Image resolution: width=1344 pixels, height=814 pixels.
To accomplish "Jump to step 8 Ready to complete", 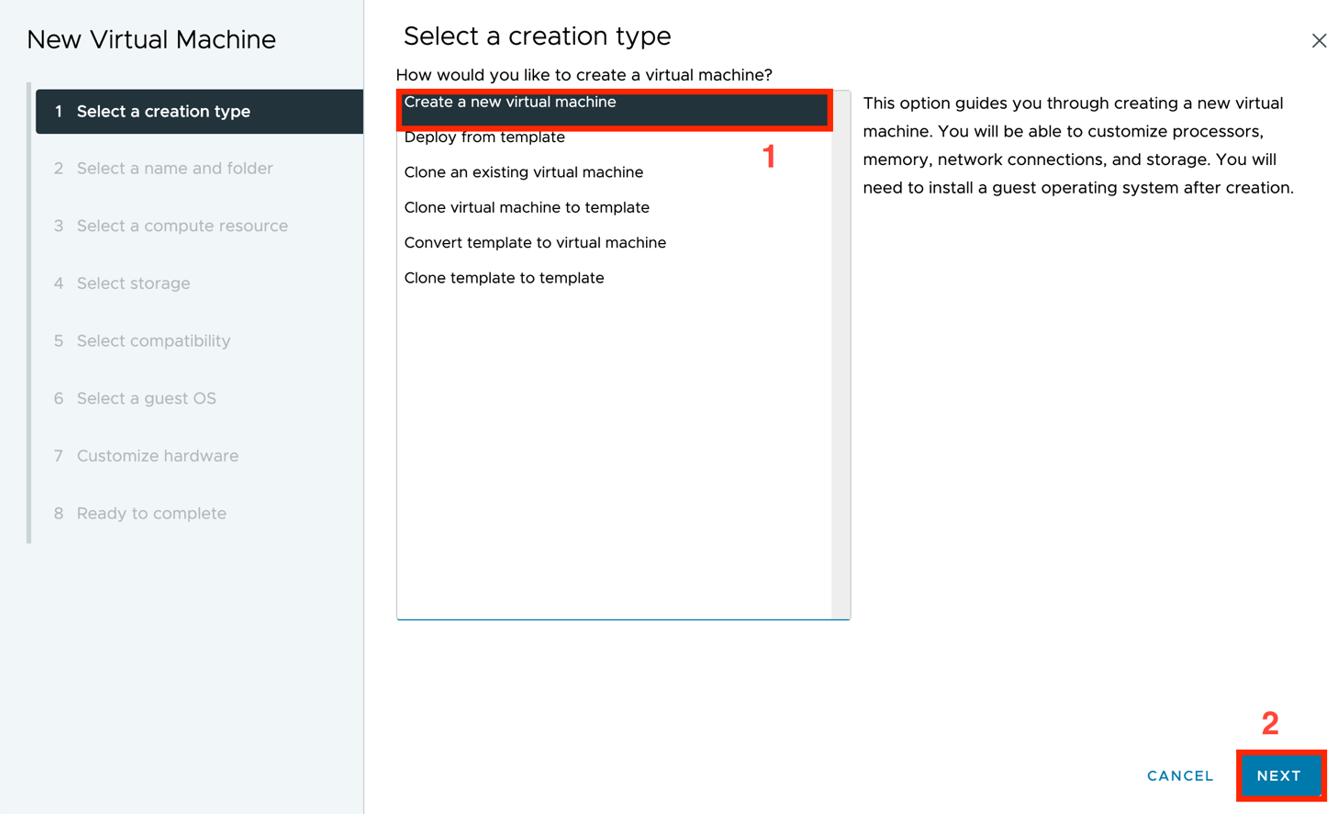I will pyautogui.click(x=151, y=514).
